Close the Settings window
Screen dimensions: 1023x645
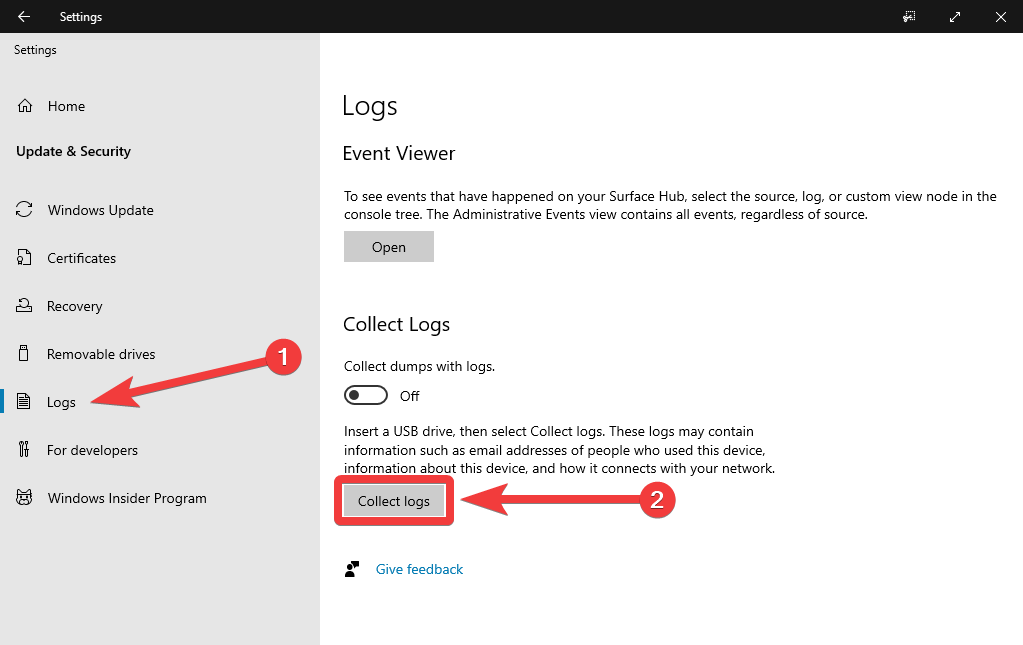coord(1001,16)
